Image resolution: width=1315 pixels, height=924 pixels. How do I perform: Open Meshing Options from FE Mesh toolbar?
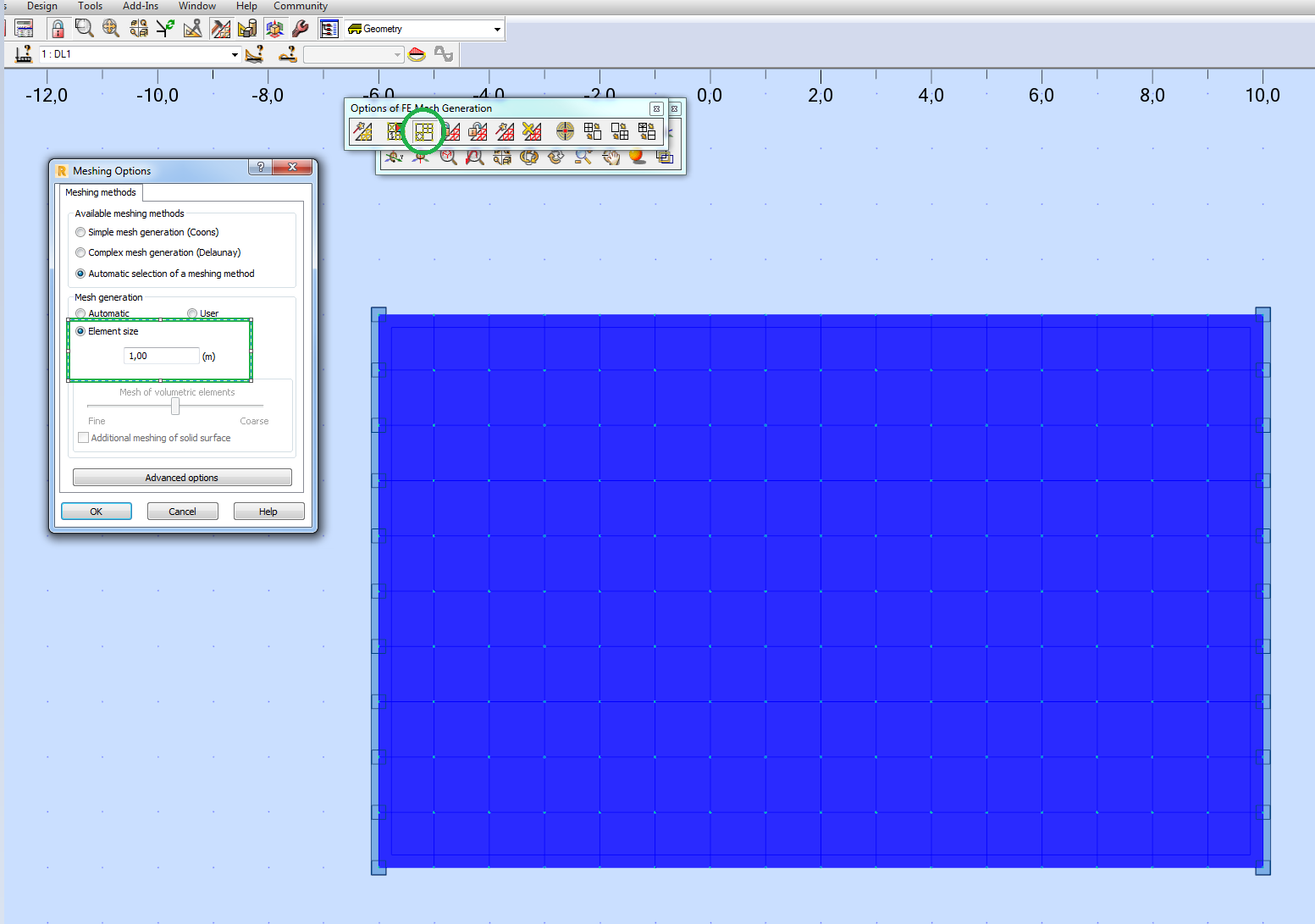tap(423, 131)
